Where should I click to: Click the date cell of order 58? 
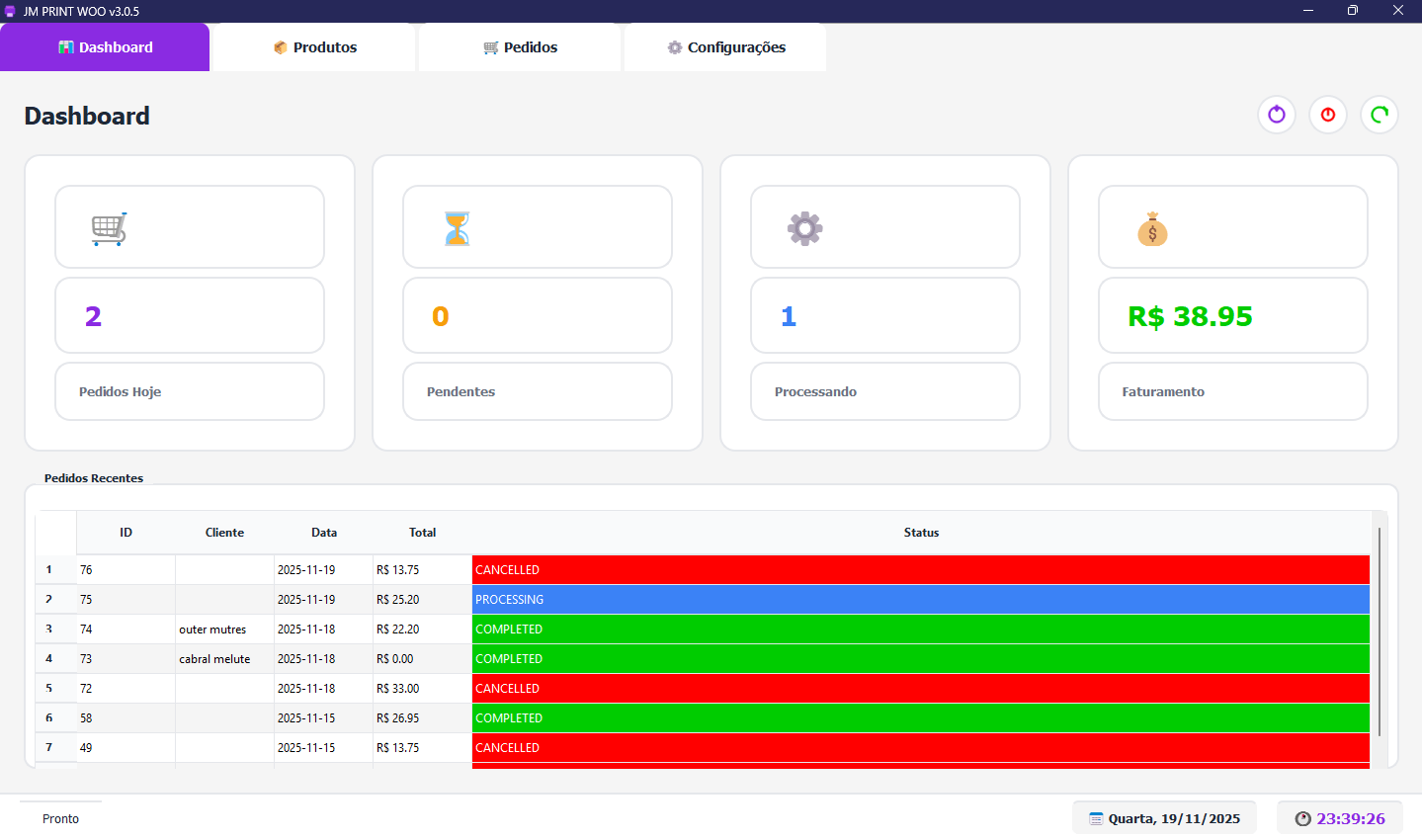click(x=324, y=718)
